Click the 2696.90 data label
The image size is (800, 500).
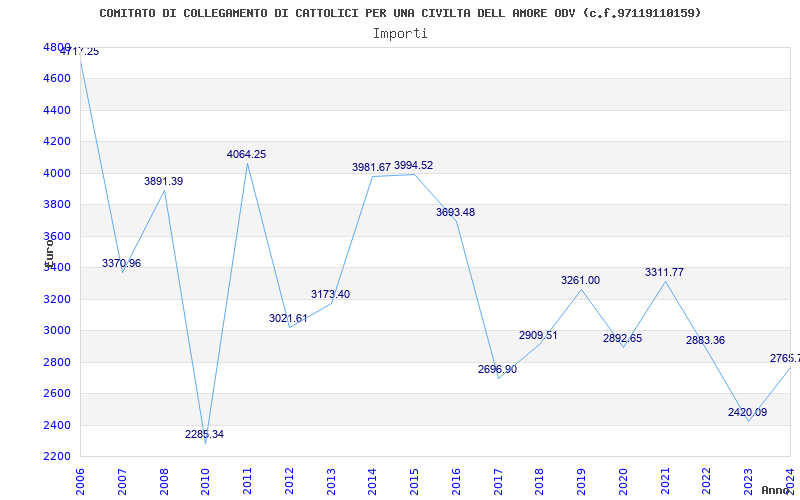pos(497,369)
